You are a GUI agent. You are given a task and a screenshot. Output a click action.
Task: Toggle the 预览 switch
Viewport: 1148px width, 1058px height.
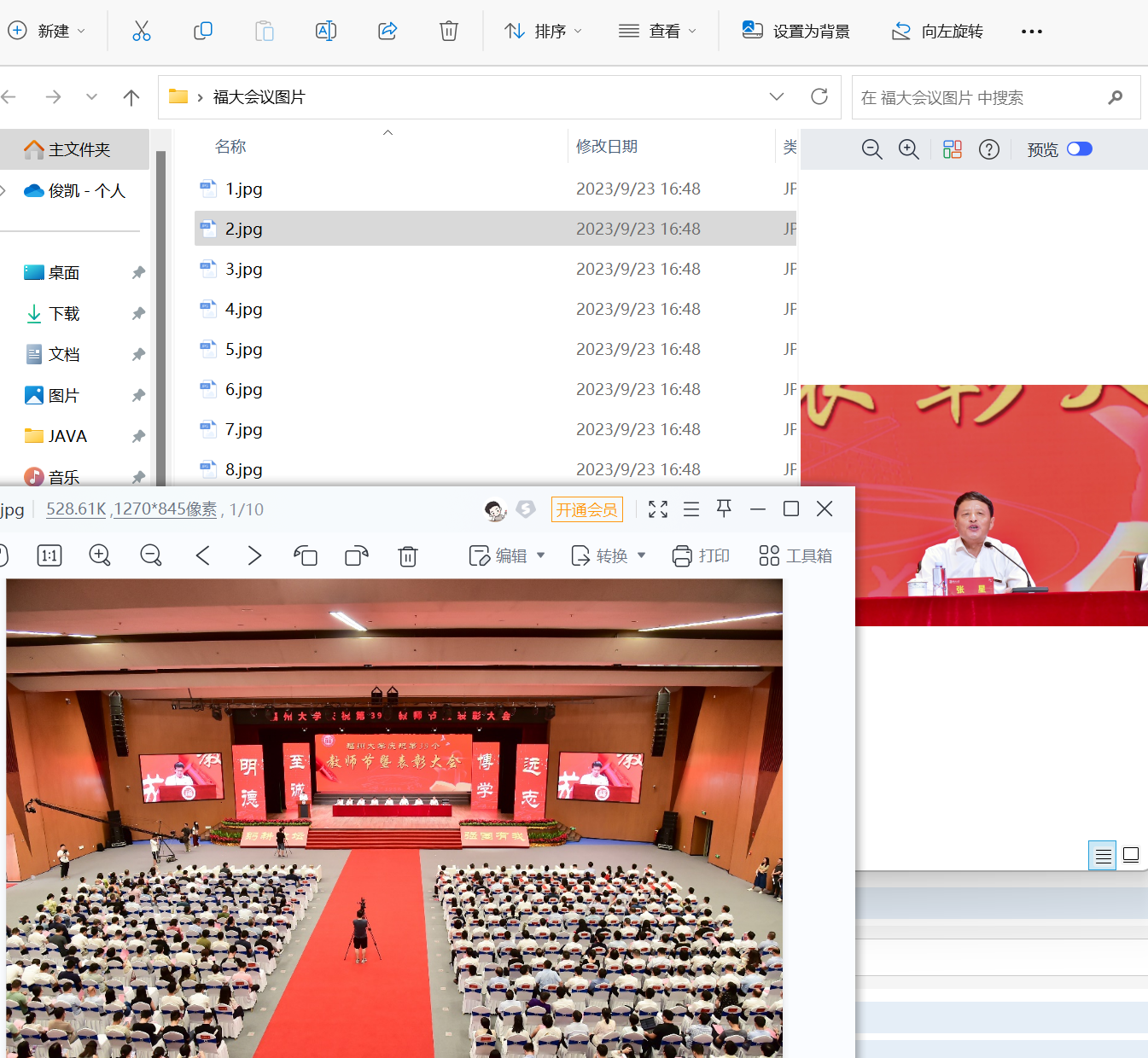point(1080,149)
